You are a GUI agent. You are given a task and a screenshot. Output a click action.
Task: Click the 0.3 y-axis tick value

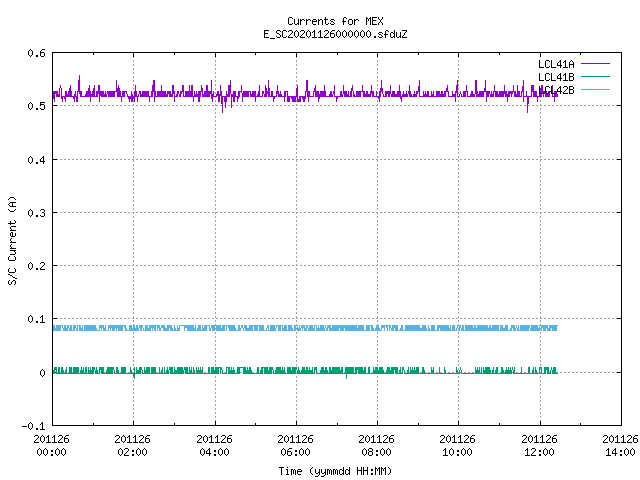pos(36,213)
